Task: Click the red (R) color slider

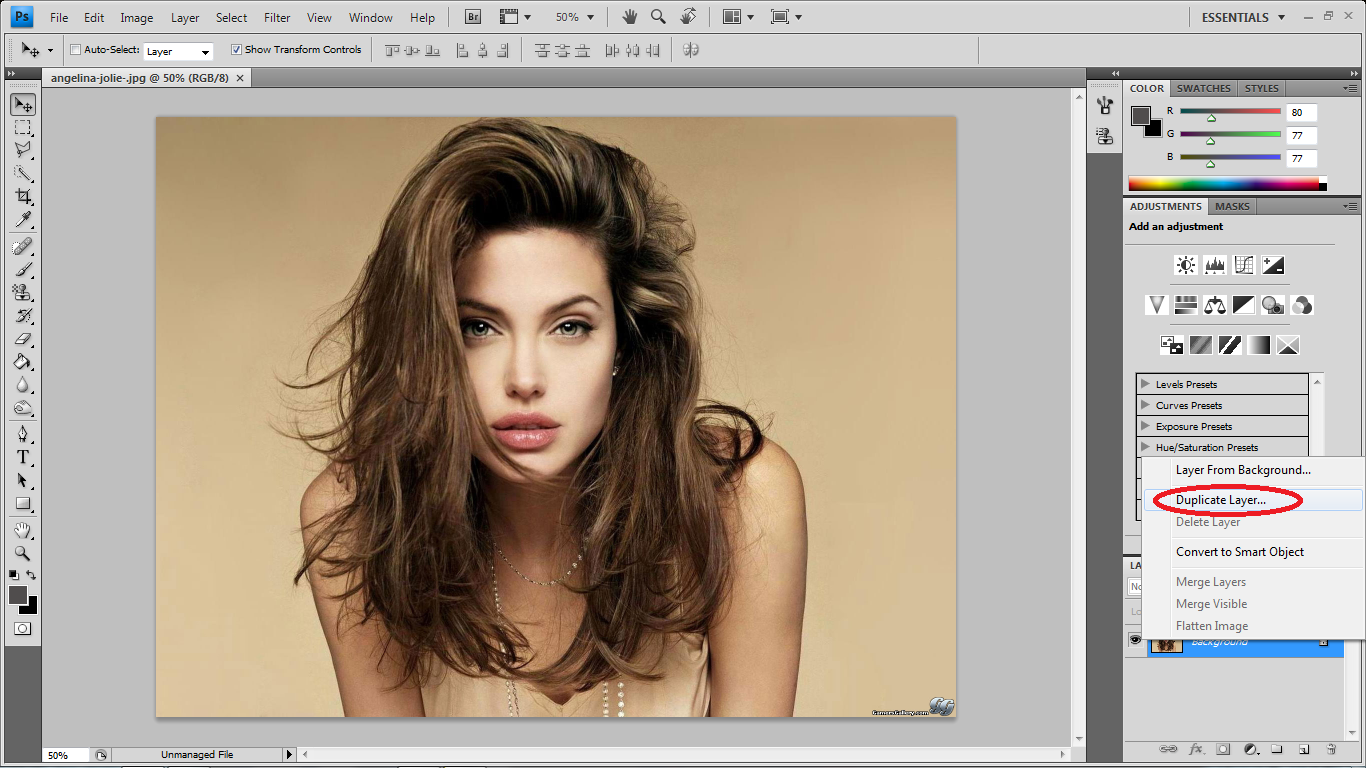Action: tap(1230, 112)
